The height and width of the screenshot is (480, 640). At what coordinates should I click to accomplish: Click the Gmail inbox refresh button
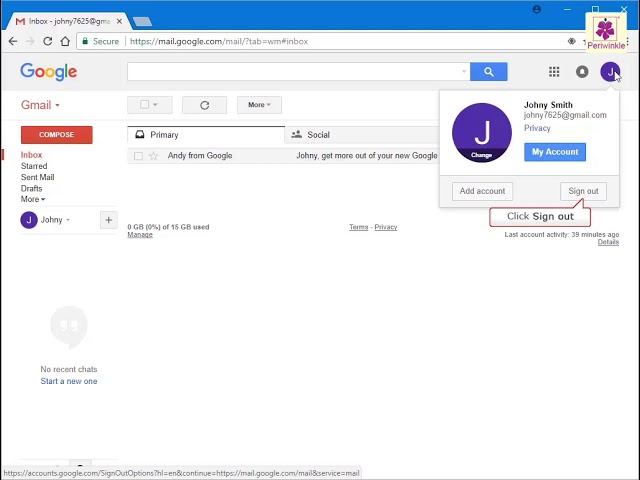click(x=204, y=105)
